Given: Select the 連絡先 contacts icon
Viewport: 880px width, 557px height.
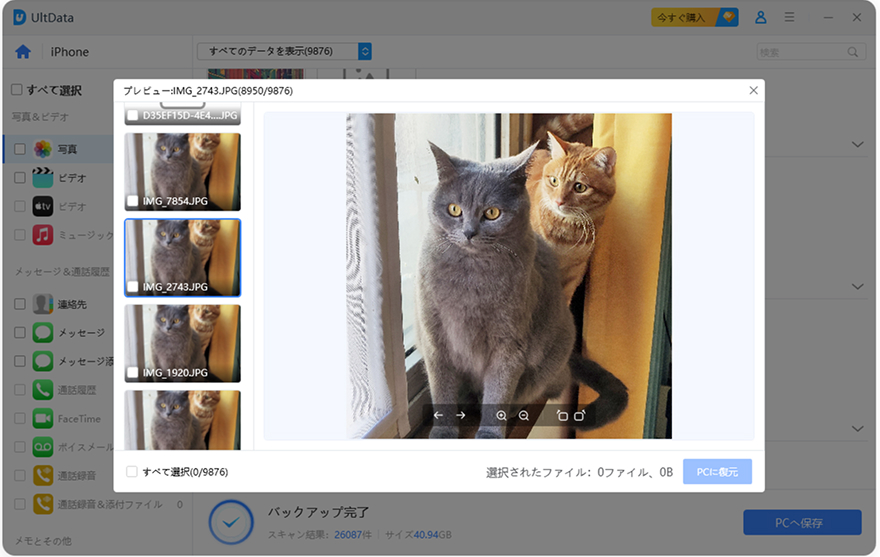Looking at the screenshot, I should tap(43, 304).
